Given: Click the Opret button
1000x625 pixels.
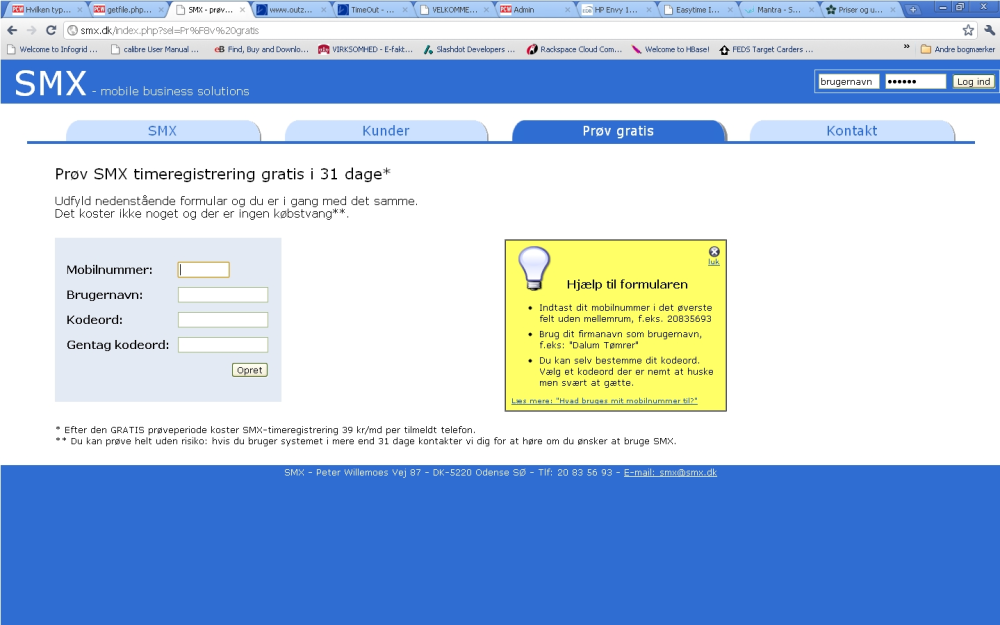Looking at the screenshot, I should [x=249, y=370].
